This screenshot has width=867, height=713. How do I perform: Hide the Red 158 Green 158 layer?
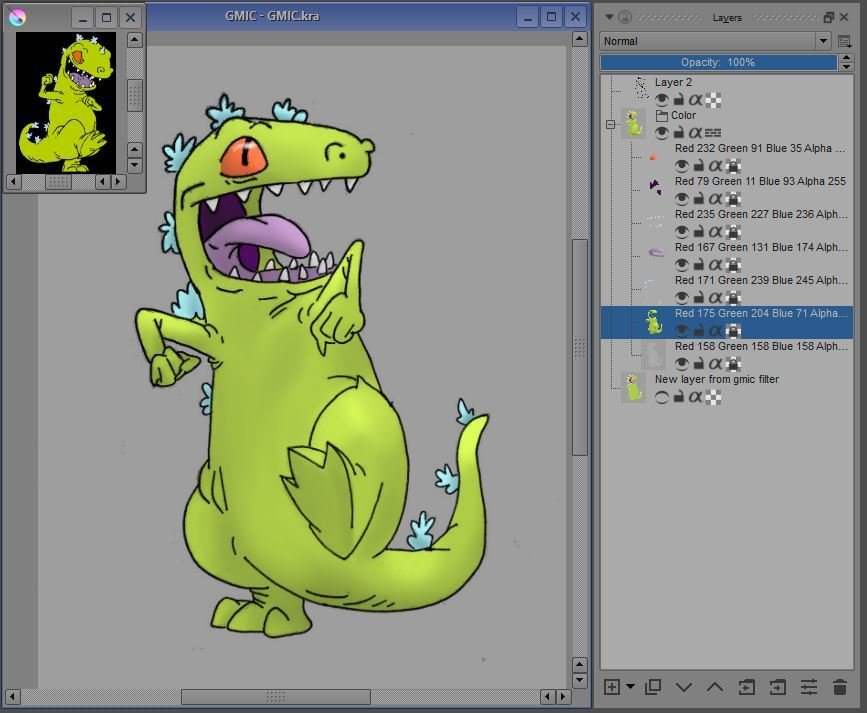[x=682, y=363]
